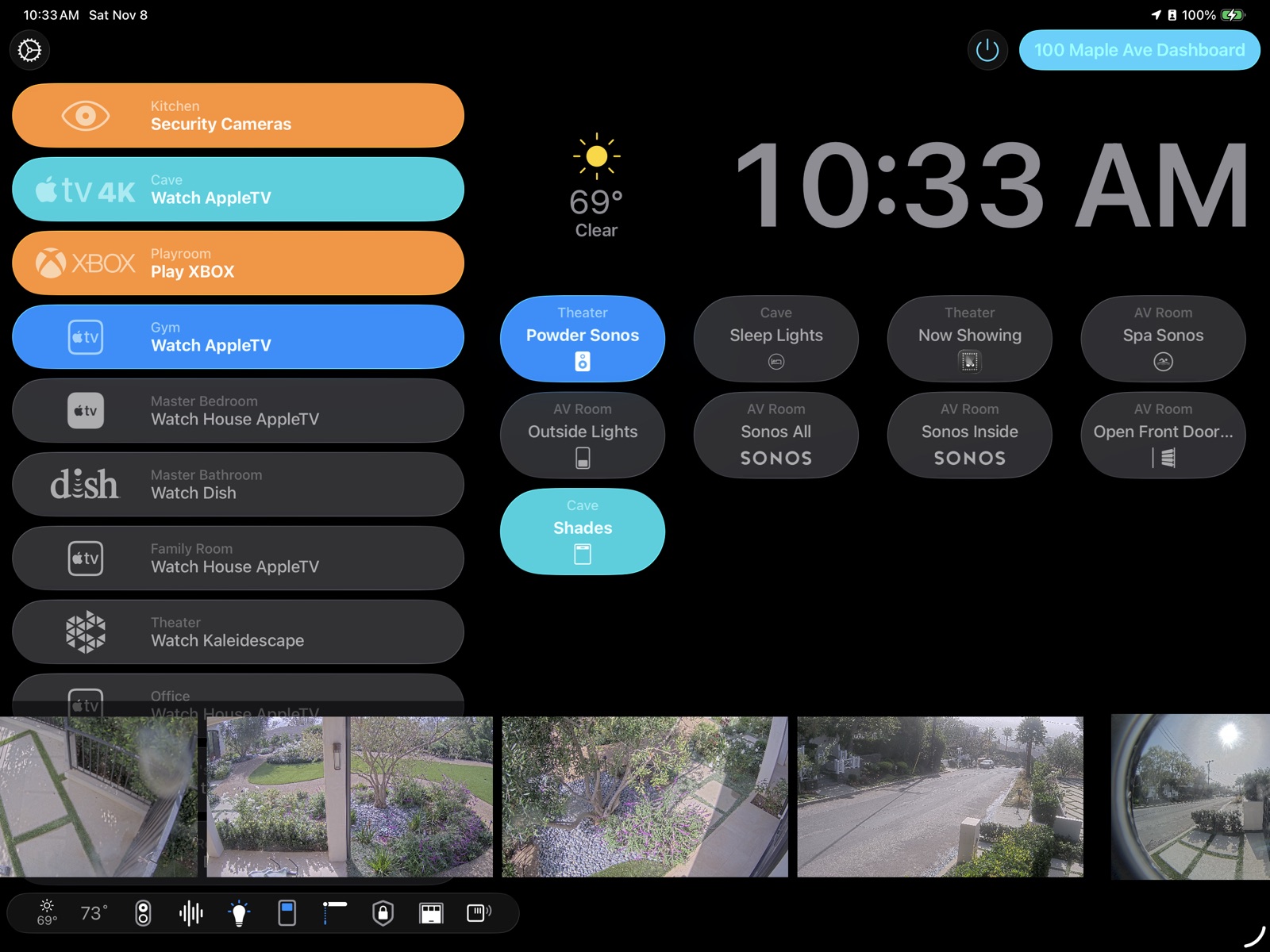The image size is (1270, 952).
Task: Toggle AV Room Outside Lights tile
Action: coord(583,436)
